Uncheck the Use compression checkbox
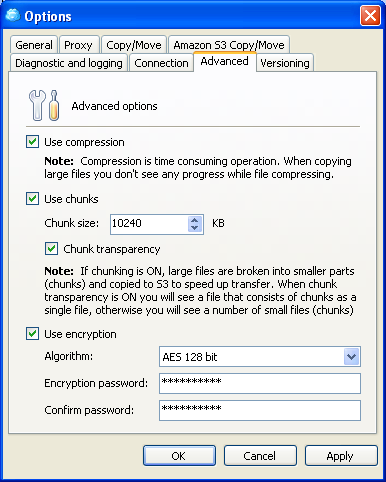Screen dimensions: 386x482 point(32,142)
